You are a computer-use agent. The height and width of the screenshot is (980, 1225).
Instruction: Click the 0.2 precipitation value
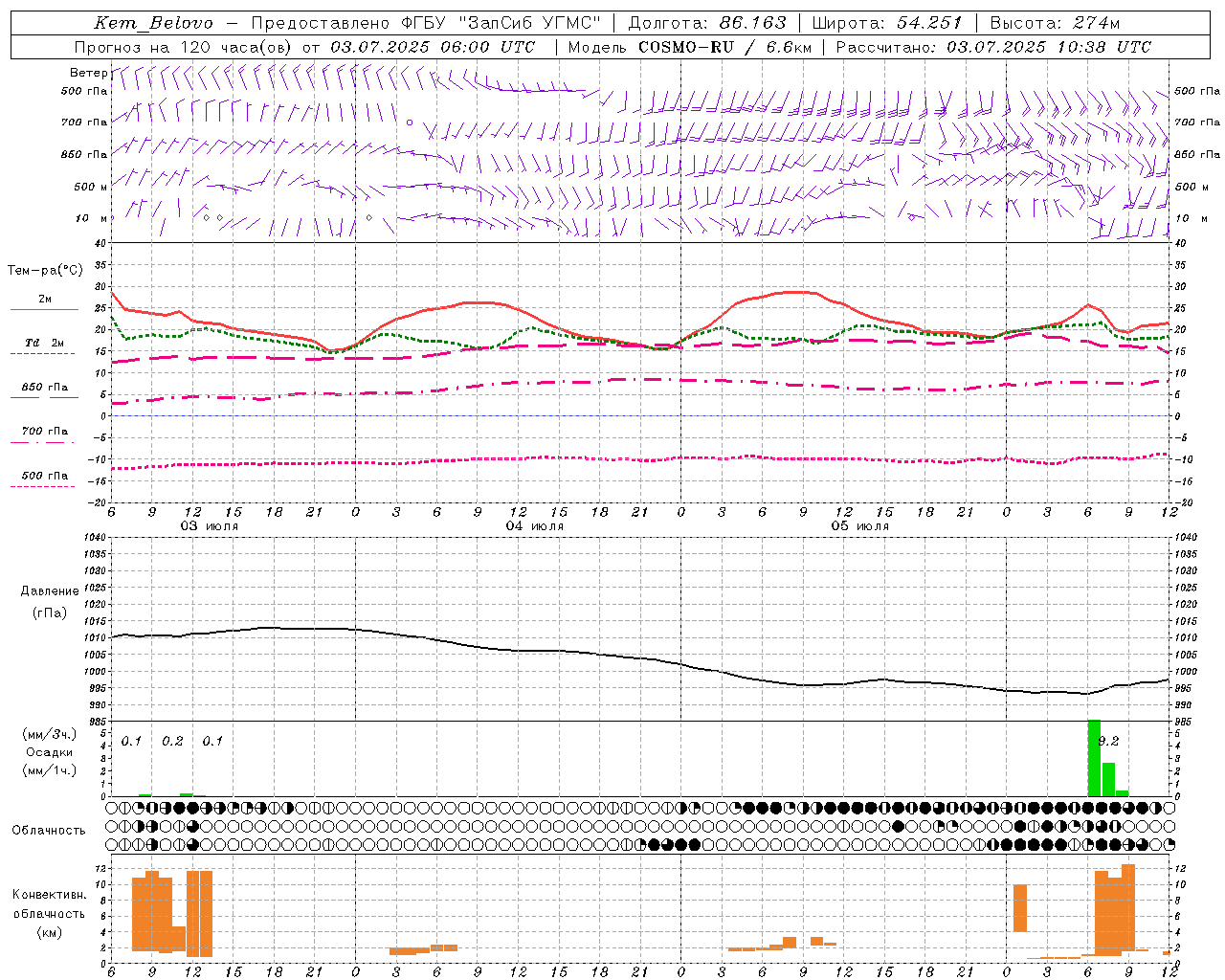172,742
